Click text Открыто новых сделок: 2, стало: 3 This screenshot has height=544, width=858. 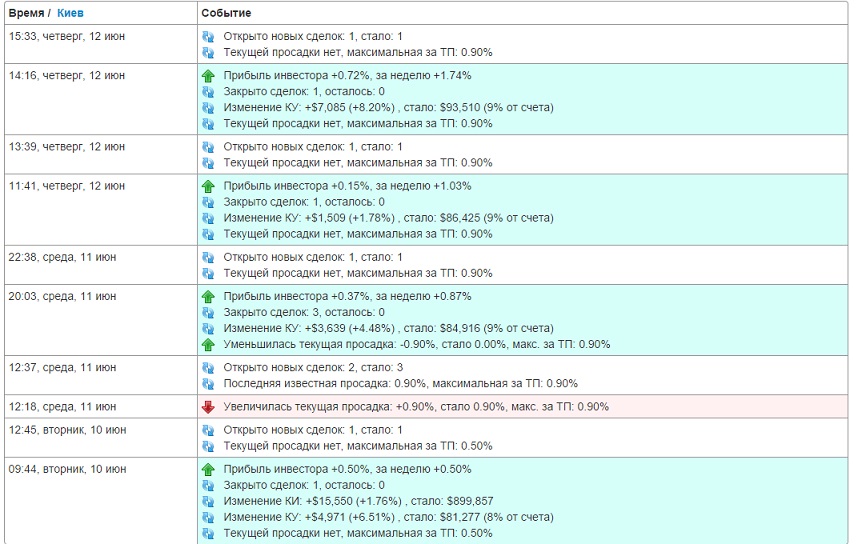point(314,368)
